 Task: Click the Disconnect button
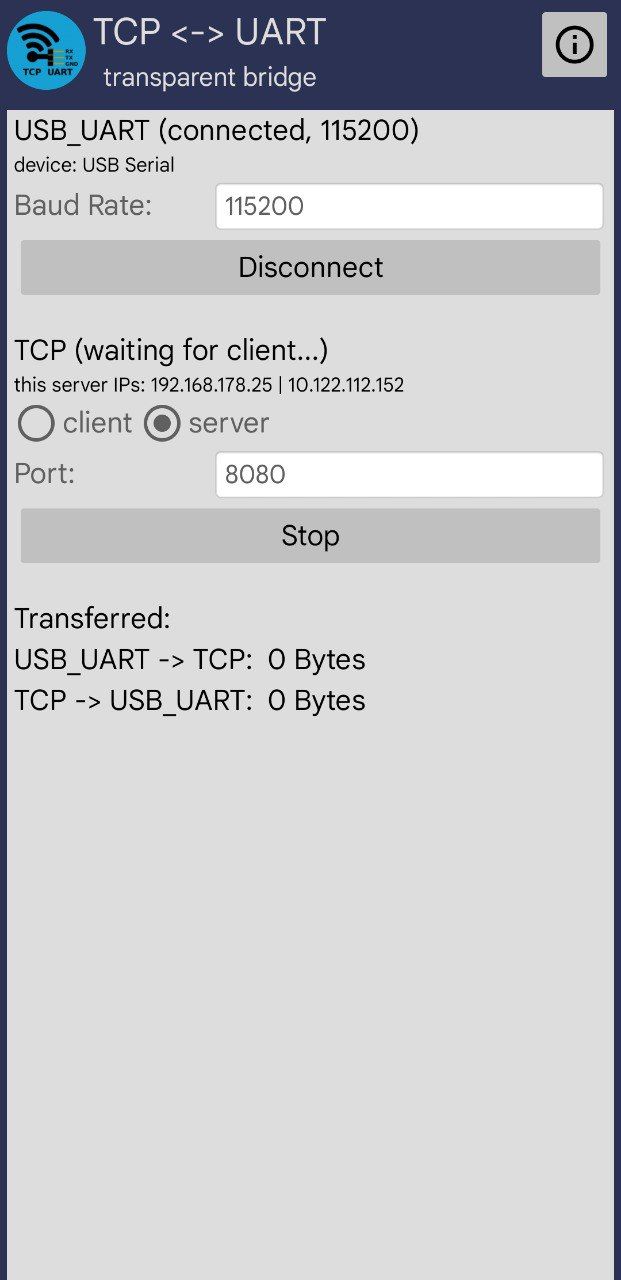(310, 267)
